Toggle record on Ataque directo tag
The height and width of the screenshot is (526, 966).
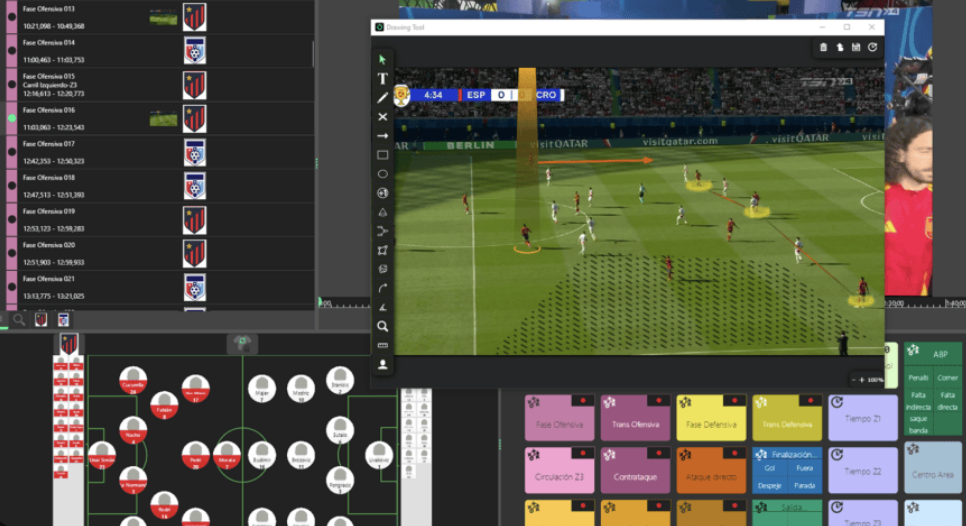pyautogui.click(x=734, y=453)
